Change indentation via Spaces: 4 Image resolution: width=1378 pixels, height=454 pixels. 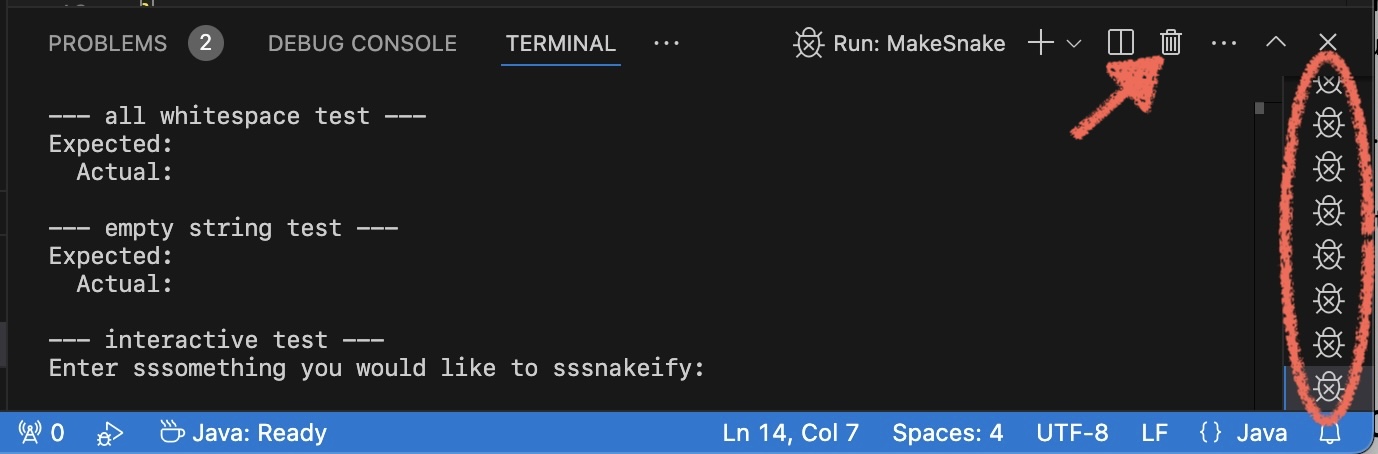coord(947,433)
